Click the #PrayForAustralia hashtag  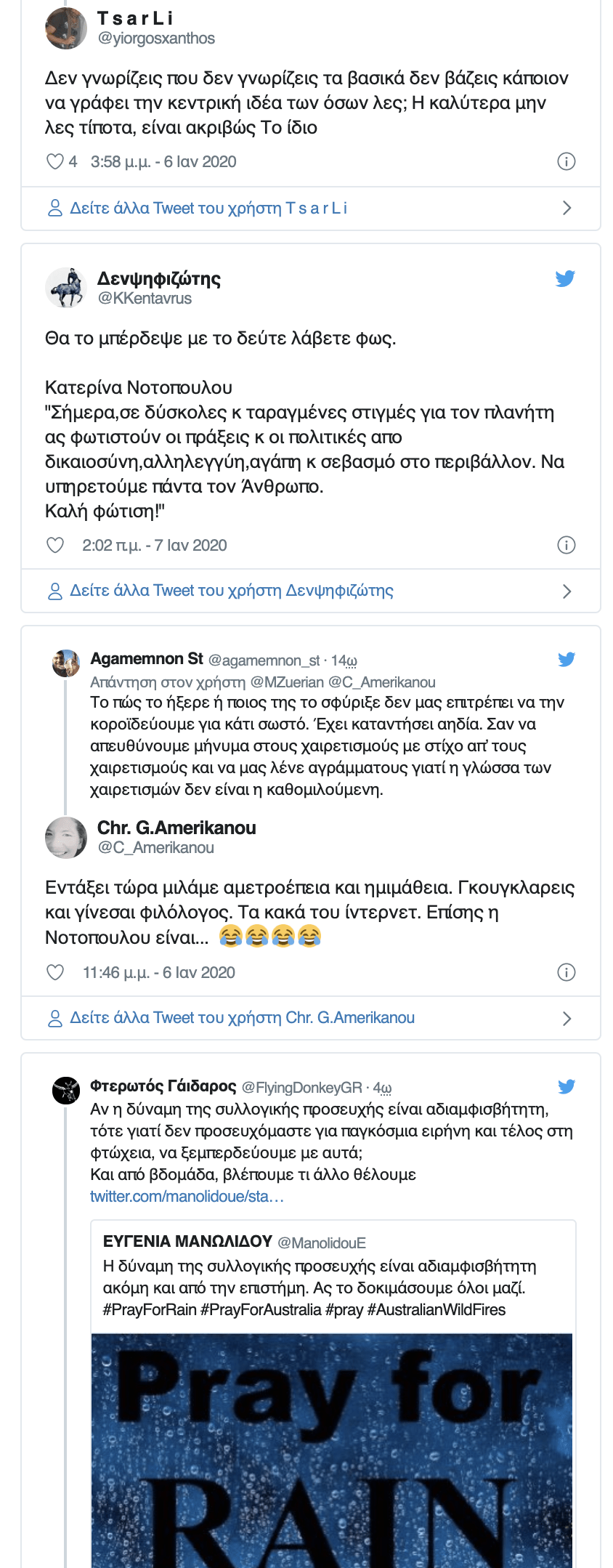(x=261, y=1309)
